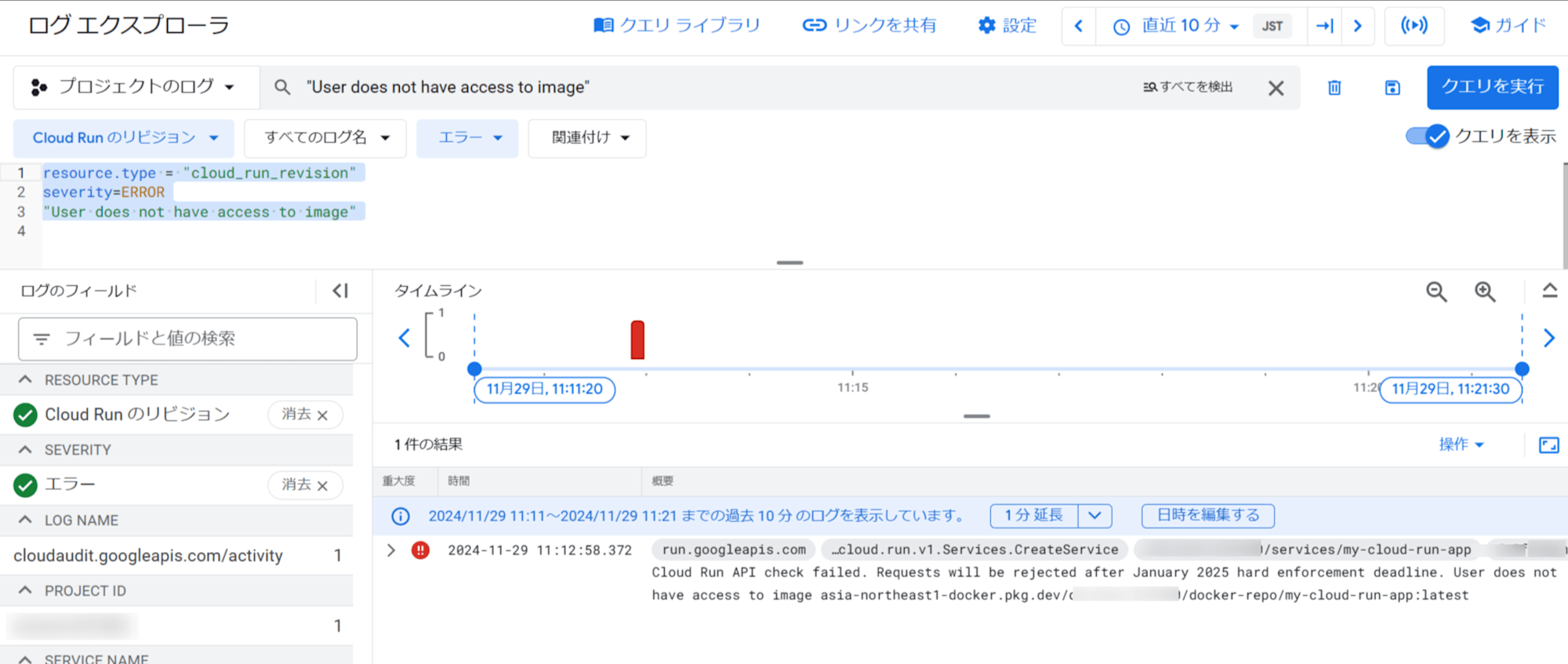The image size is (1568, 664).
Task: Click the /services/my-cloud-run-app chip
Action: (1306, 550)
